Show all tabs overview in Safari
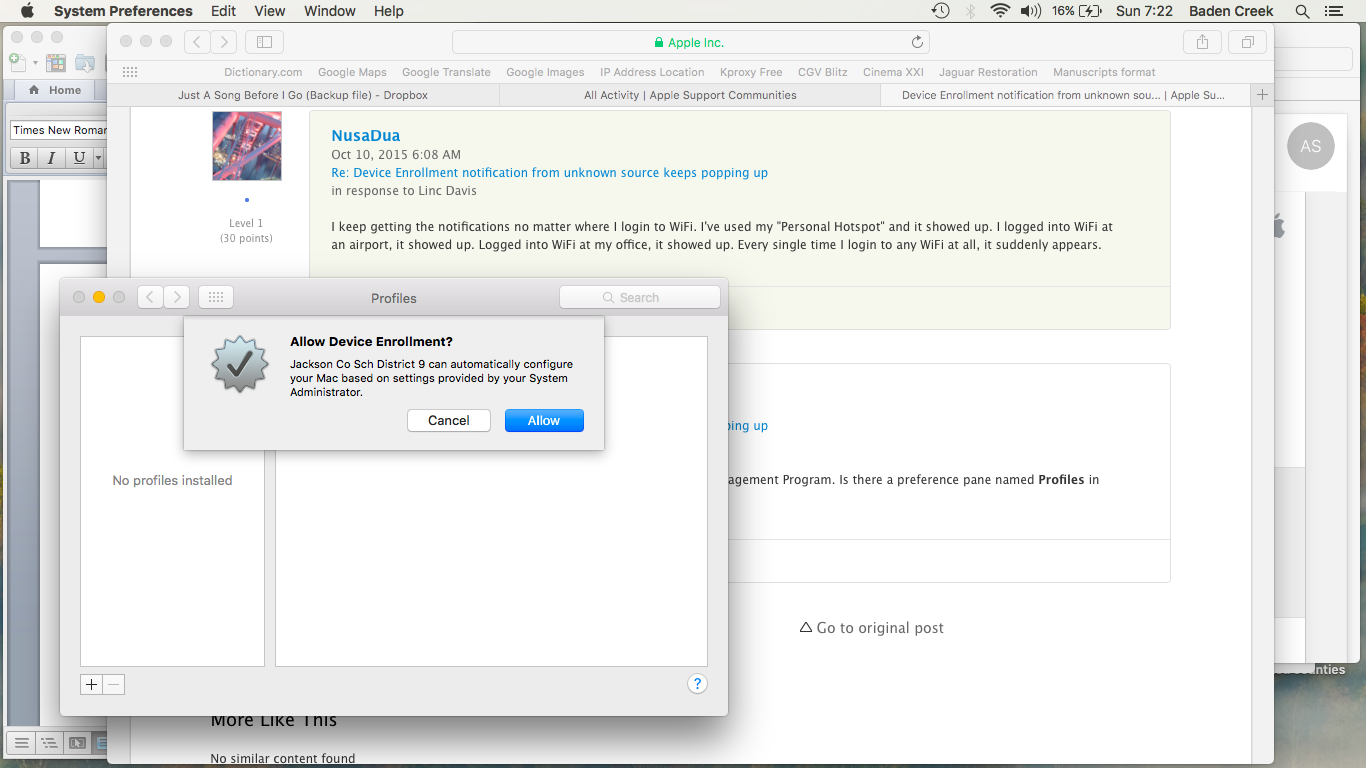1366x768 pixels. [x=1248, y=42]
